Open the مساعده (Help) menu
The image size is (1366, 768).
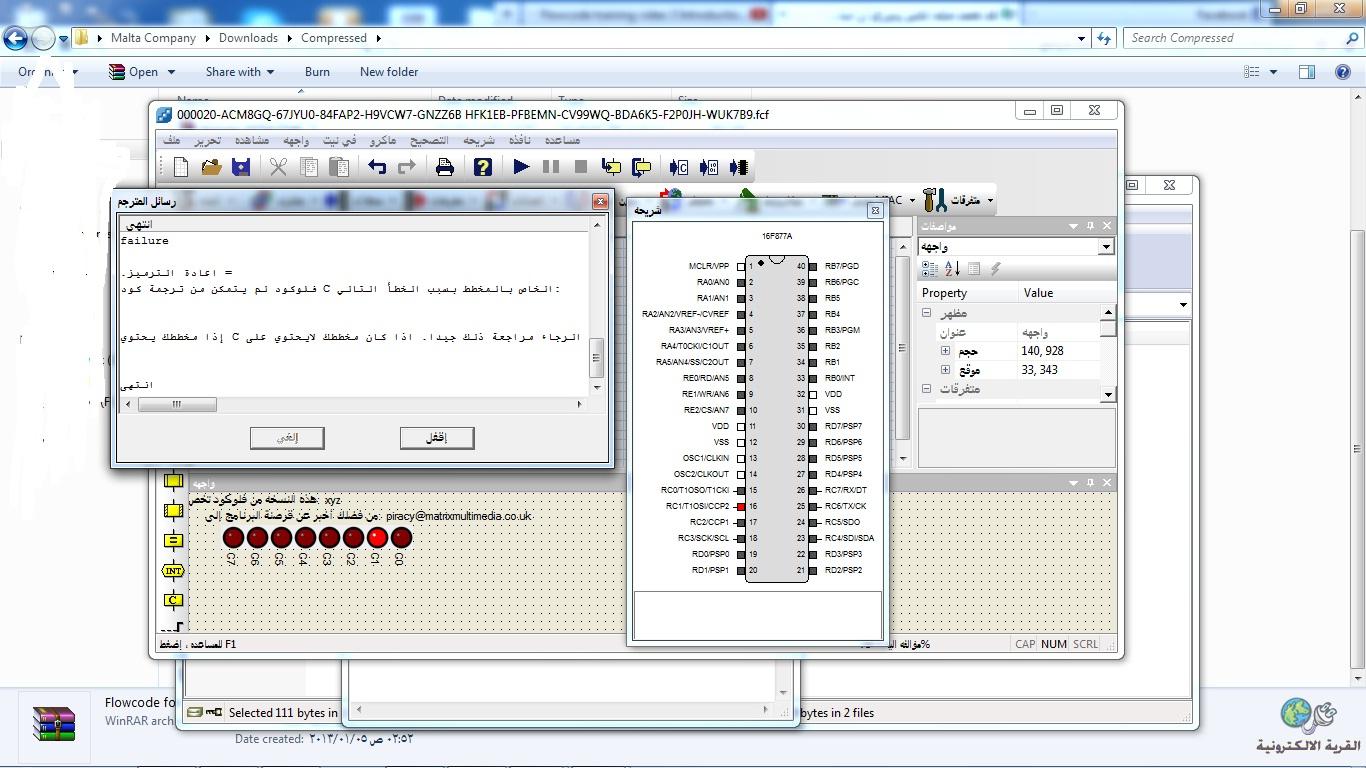pyautogui.click(x=561, y=141)
